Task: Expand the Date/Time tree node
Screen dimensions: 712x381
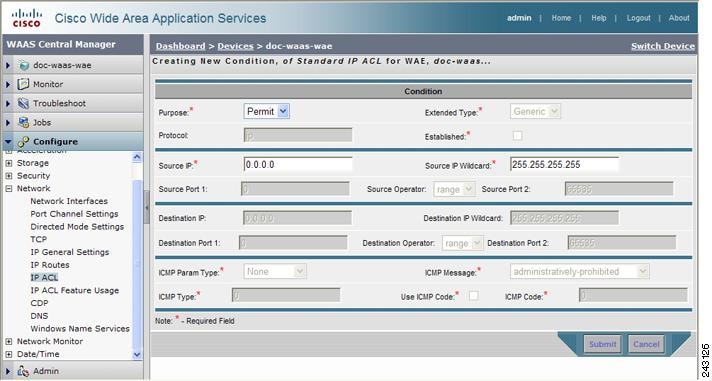Action: (9, 354)
